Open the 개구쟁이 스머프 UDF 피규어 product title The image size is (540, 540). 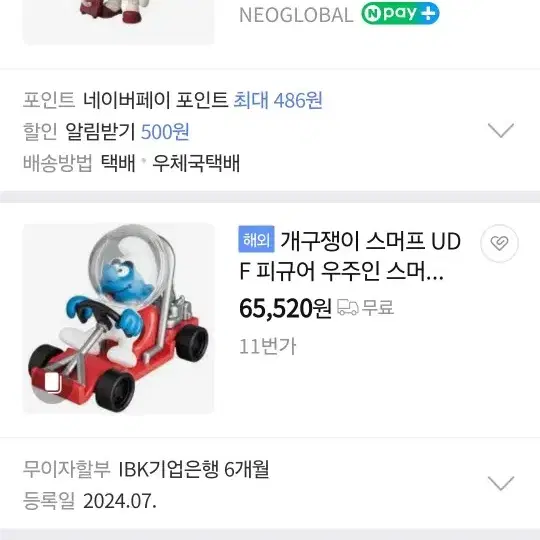[350, 256]
